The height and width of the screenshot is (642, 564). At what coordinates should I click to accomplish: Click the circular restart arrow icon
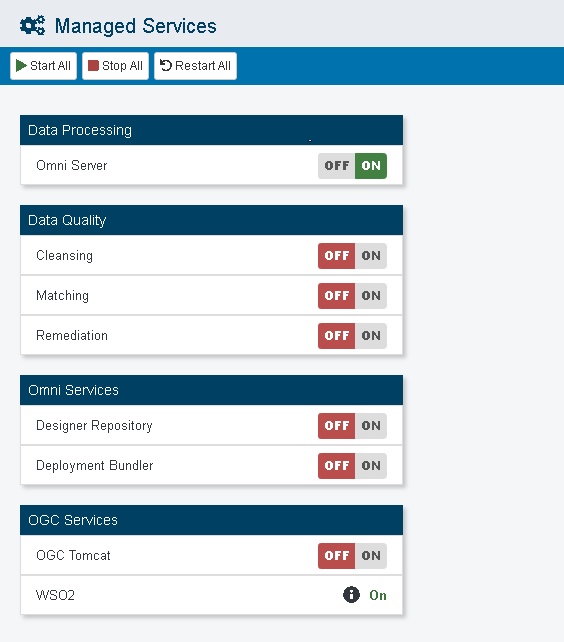tap(165, 66)
